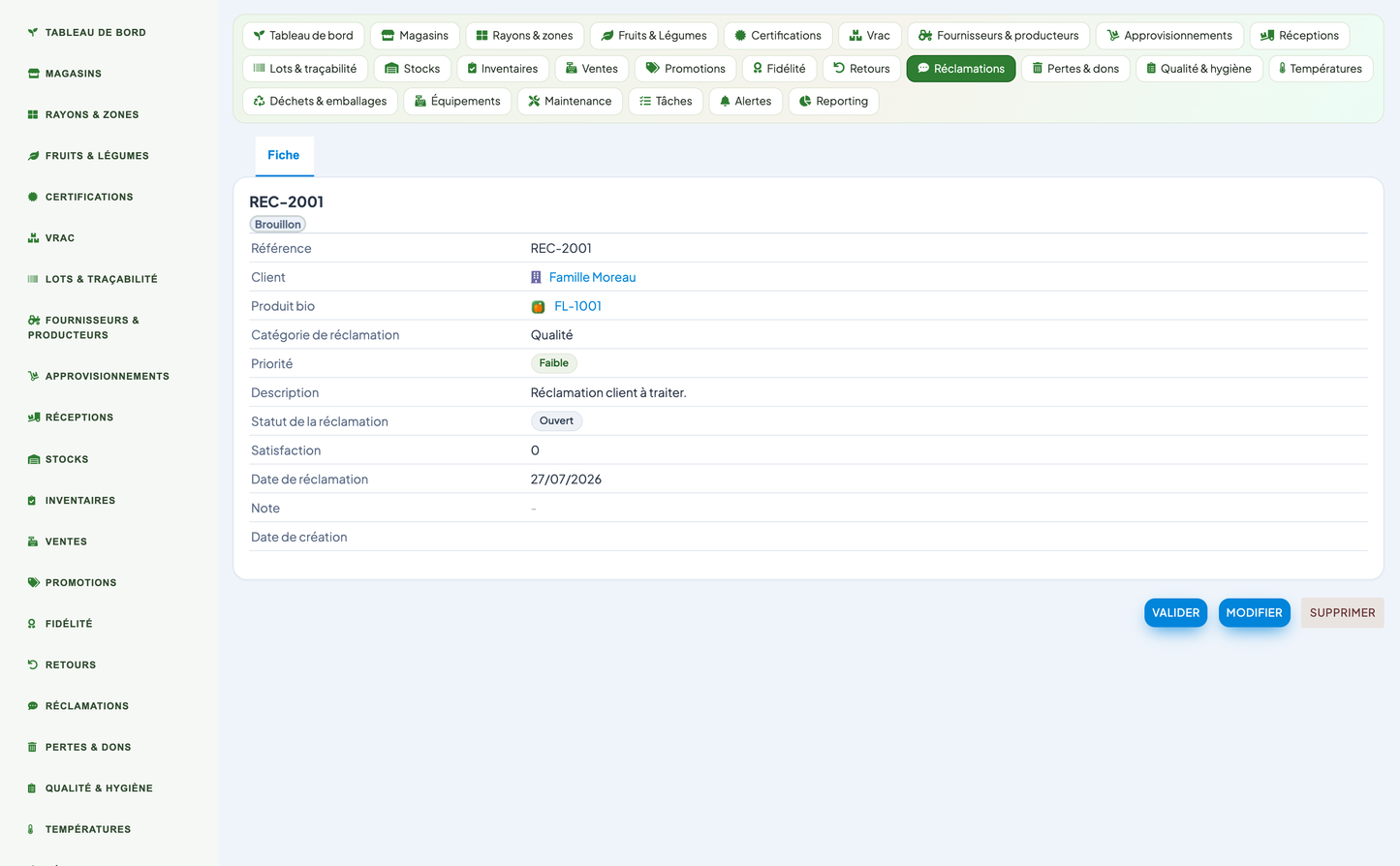Click the Brouillon status badge
This screenshot has width=1400, height=866.
coord(278,225)
